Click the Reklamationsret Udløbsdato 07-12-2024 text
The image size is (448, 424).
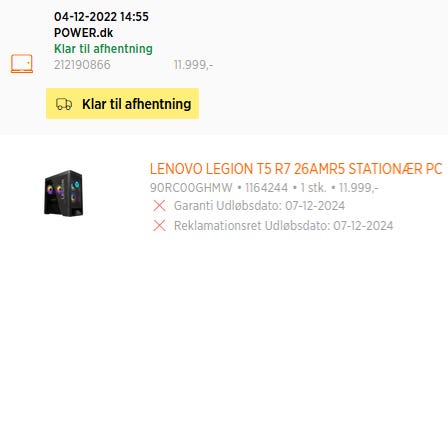(x=284, y=226)
